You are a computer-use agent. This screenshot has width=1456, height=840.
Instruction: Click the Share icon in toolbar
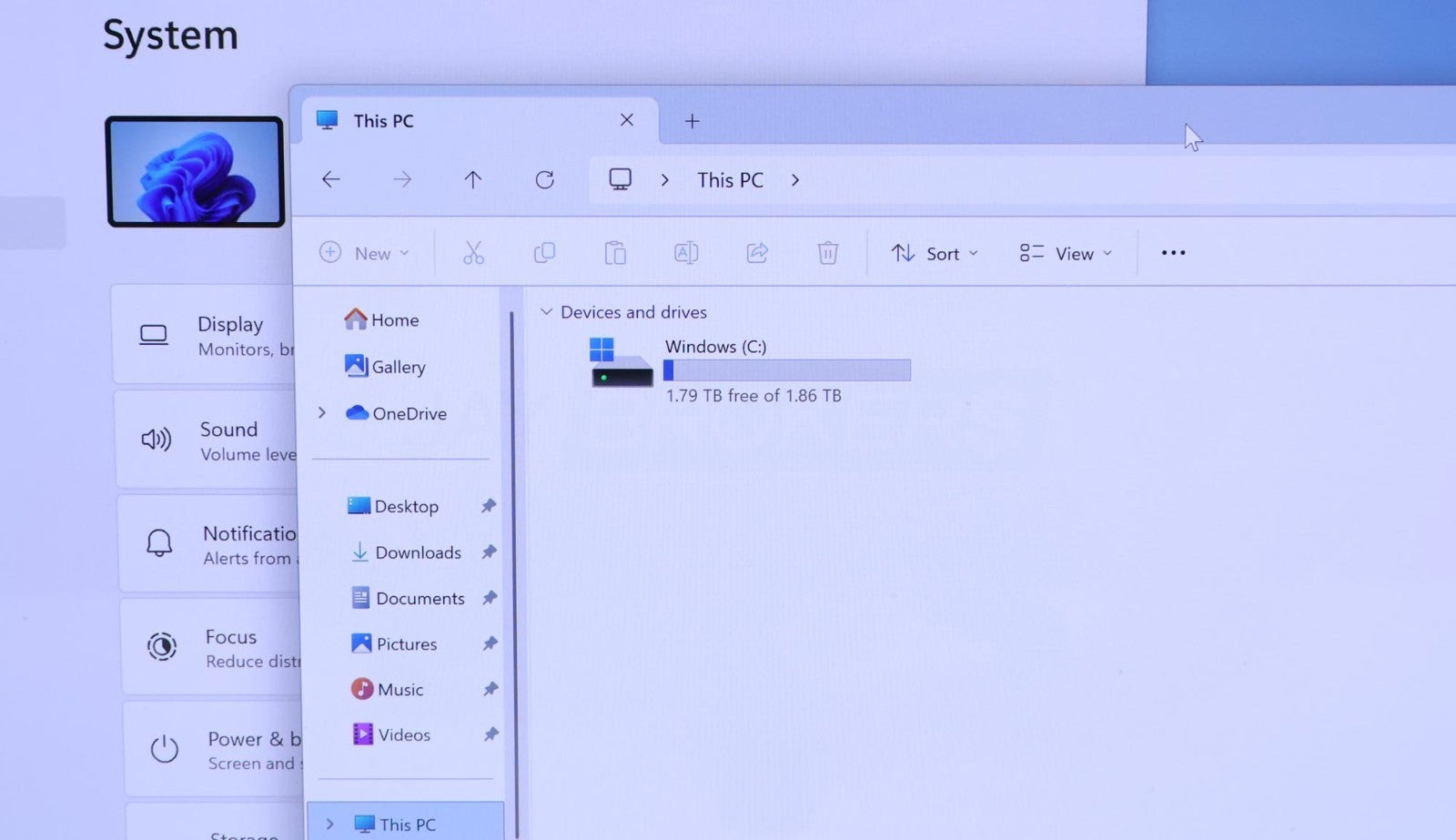pos(757,253)
